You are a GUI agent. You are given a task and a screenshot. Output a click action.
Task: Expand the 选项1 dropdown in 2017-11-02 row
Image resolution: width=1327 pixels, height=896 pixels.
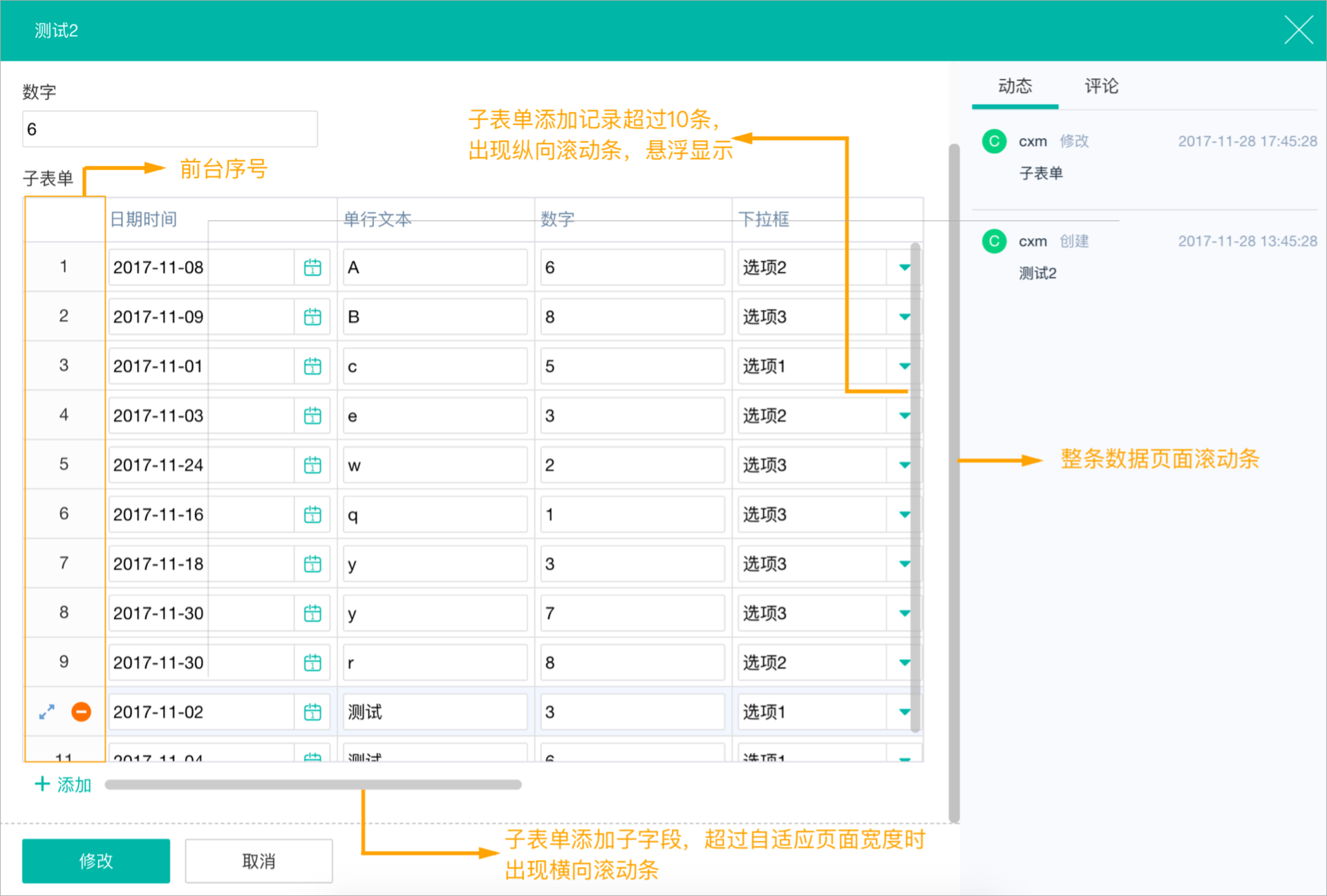click(903, 712)
